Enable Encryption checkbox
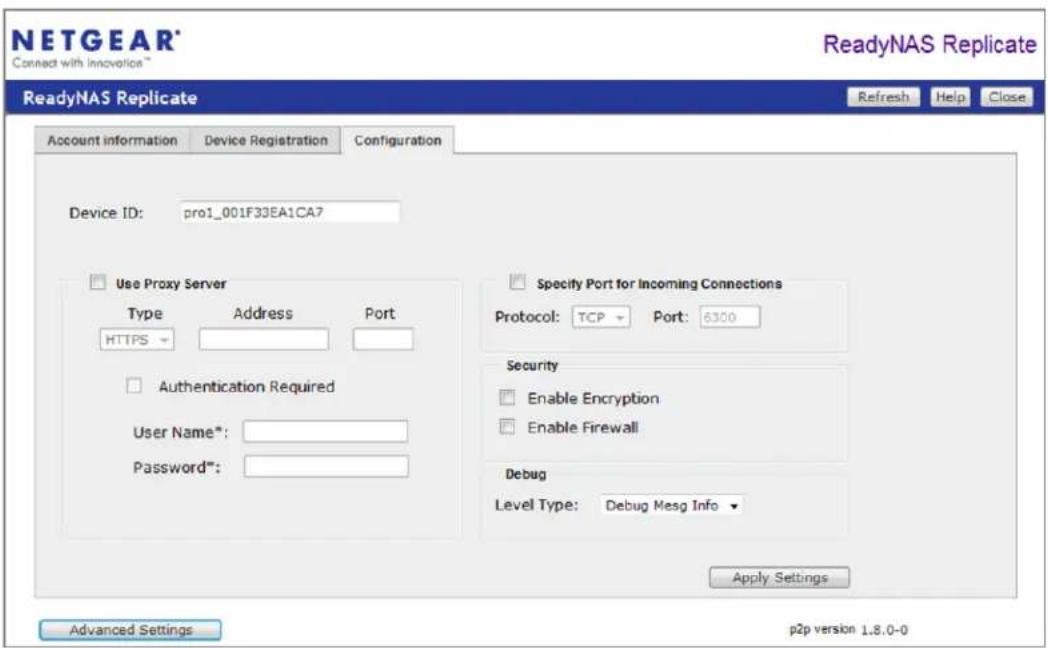Viewport: 1048px width, 648px height. (x=508, y=398)
